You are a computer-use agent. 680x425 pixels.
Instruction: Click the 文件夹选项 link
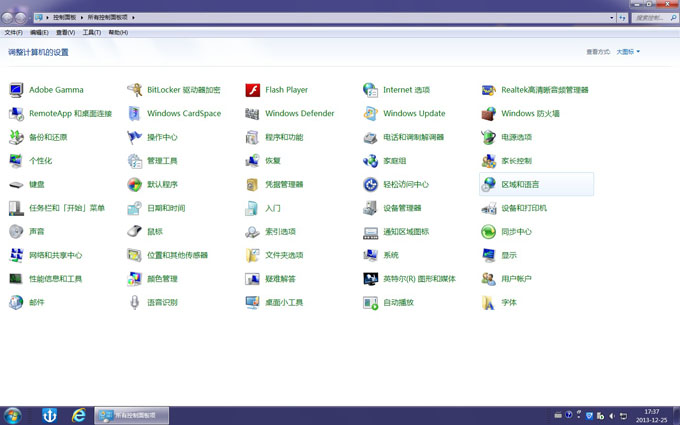284,255
